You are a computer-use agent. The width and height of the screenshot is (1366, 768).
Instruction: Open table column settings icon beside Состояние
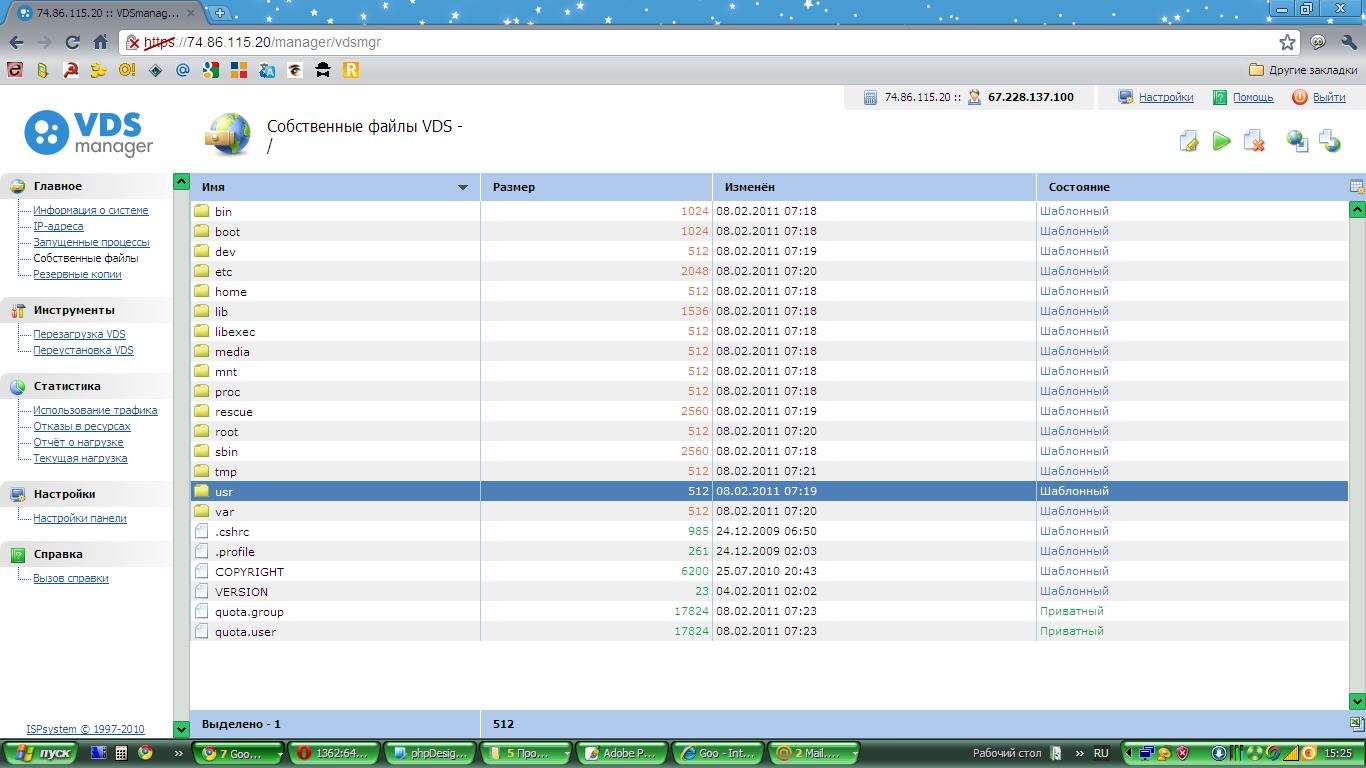[x=1357, y=187]
